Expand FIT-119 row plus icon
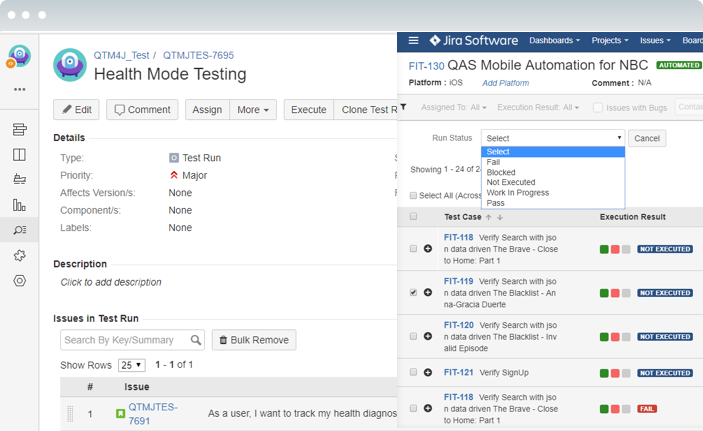Image resolution: width=703 pixels, height=431 pixels. click(x=428, y=292)
